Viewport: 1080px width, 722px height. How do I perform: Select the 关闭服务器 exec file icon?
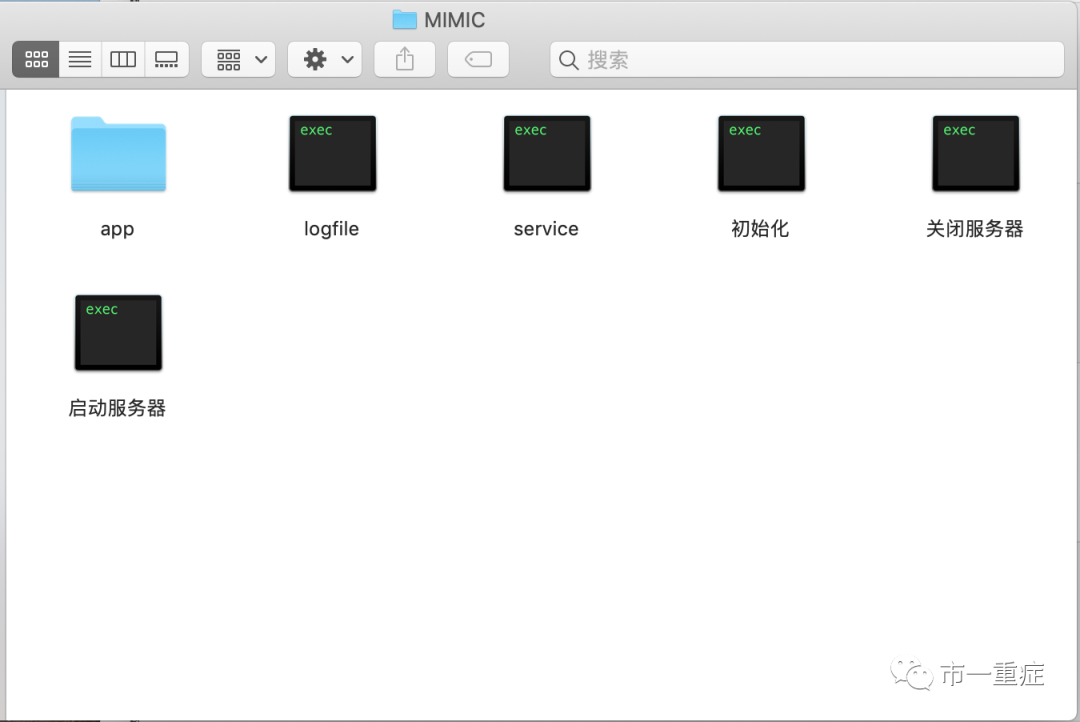[976, 154]
